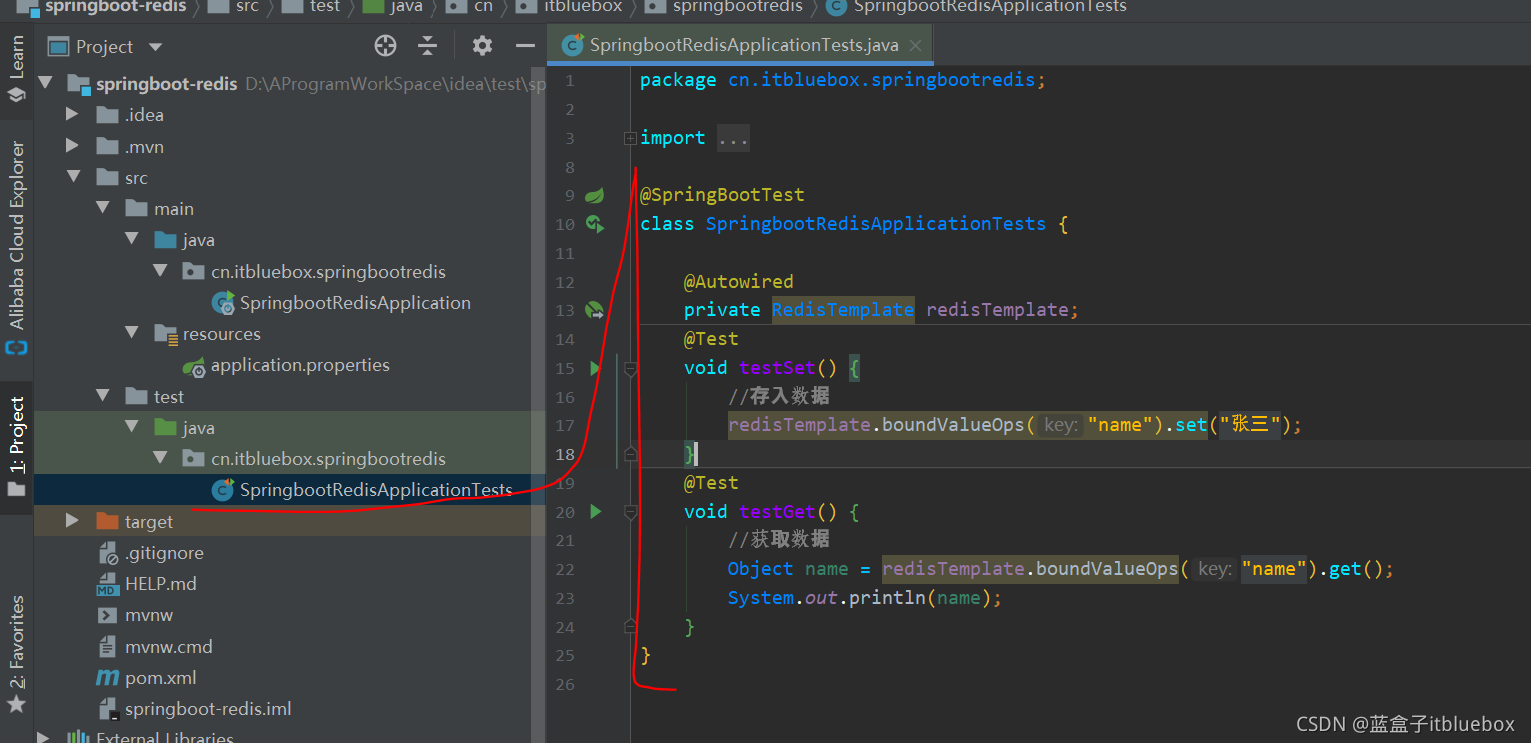Select springboot-redis.iml file

[x=208, y=709]
